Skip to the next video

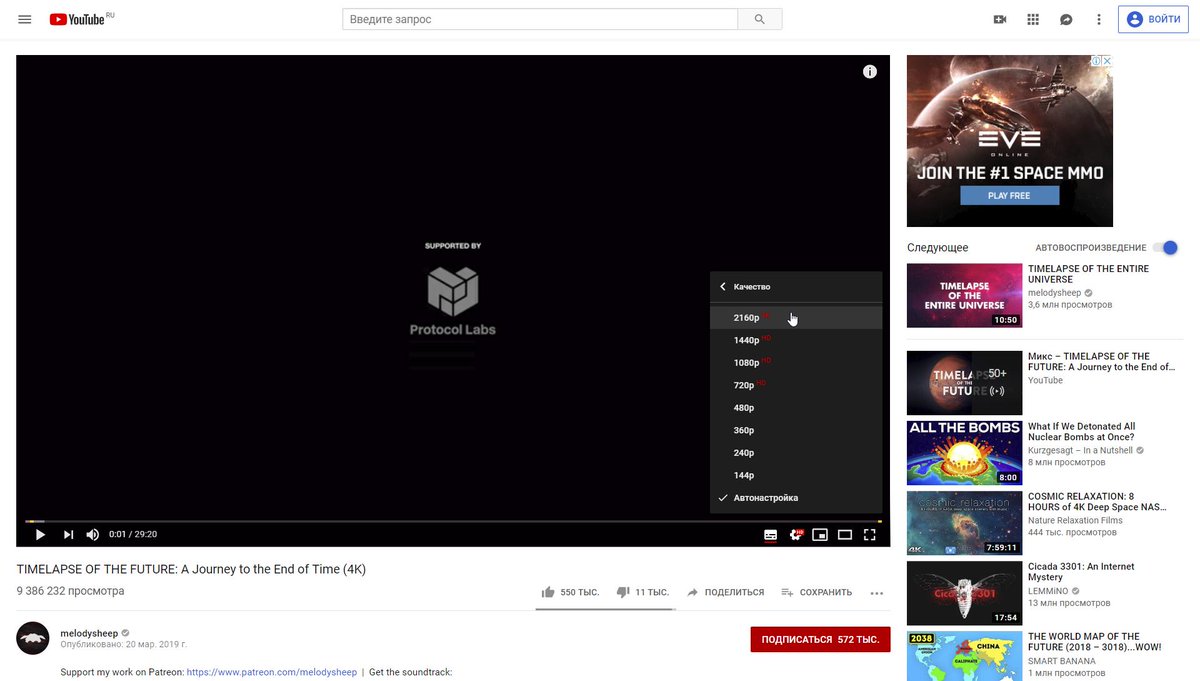[68, 534]
